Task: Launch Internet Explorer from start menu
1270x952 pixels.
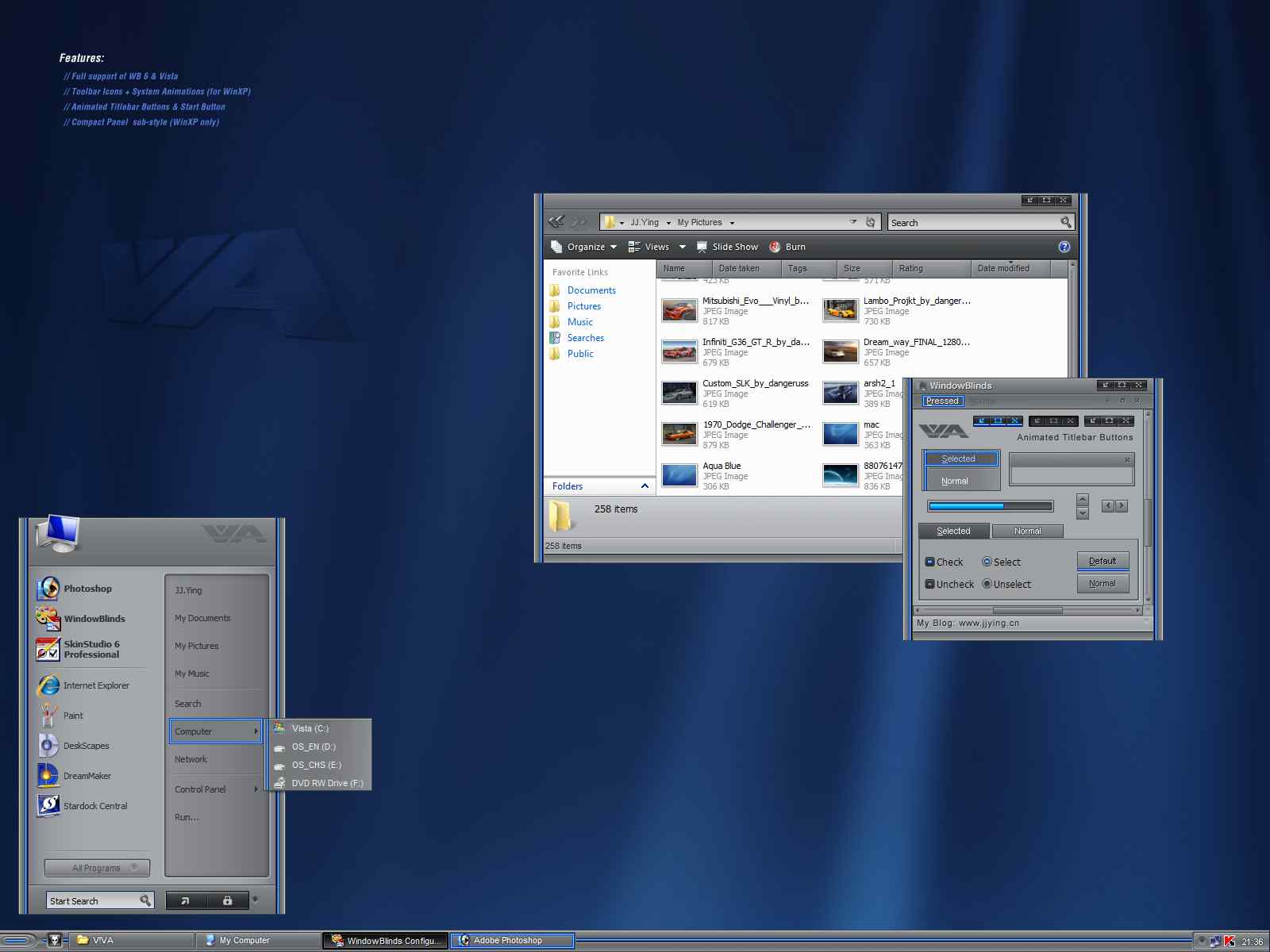Action: (x=83, y=685)
